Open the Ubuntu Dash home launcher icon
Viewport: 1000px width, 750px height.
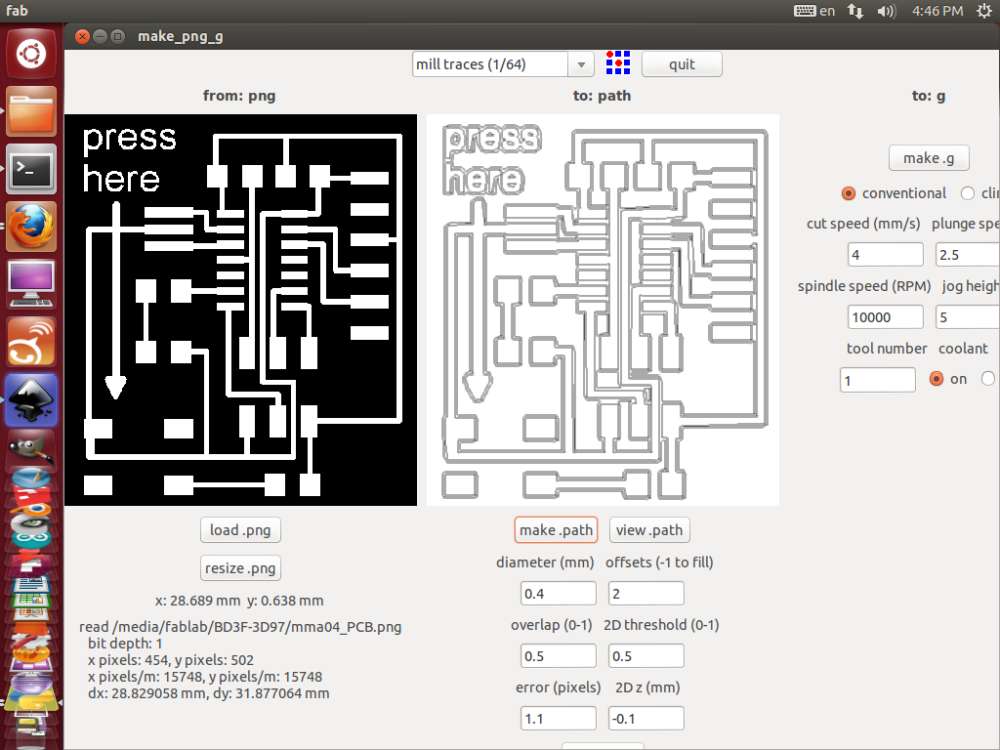tap(31, 54)
